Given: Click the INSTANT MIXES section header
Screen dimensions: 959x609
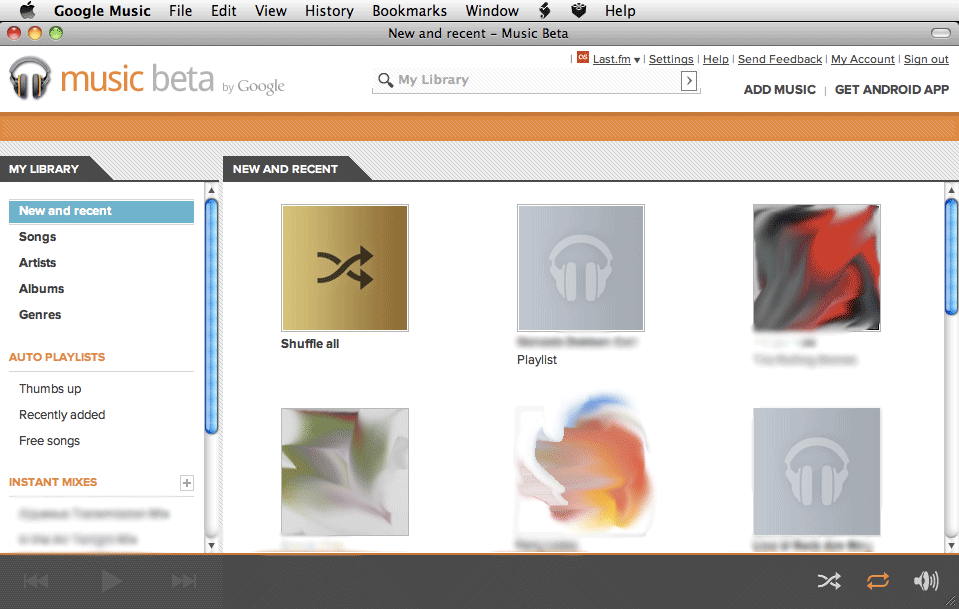Looking at the screenshot, I should [53, 482].
